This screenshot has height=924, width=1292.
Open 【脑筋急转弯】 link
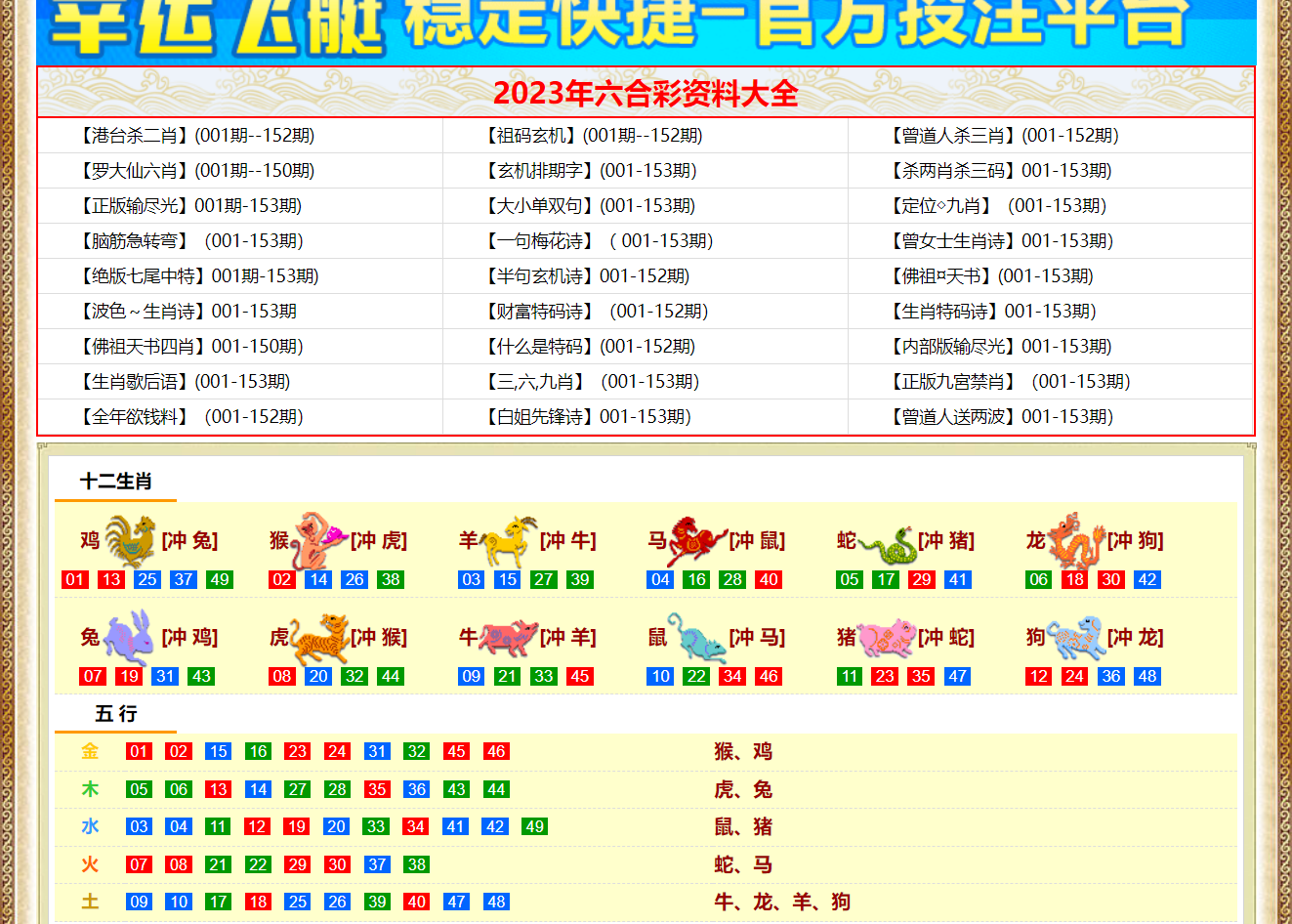pos(188,241)
